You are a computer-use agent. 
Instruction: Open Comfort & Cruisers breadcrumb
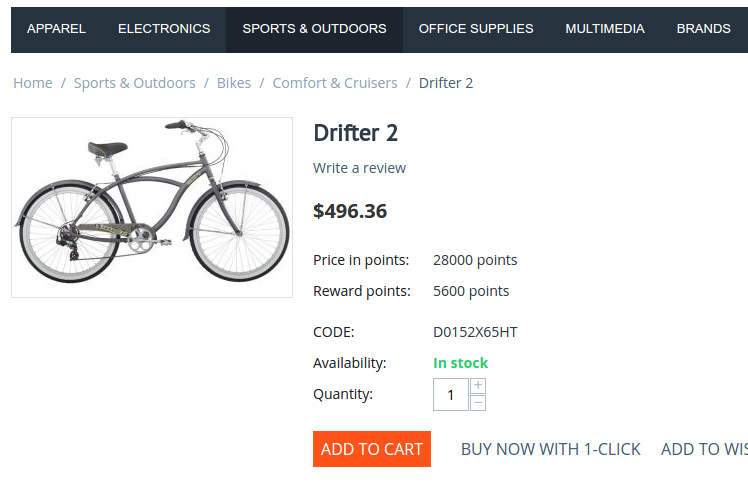tap(335, 83)
